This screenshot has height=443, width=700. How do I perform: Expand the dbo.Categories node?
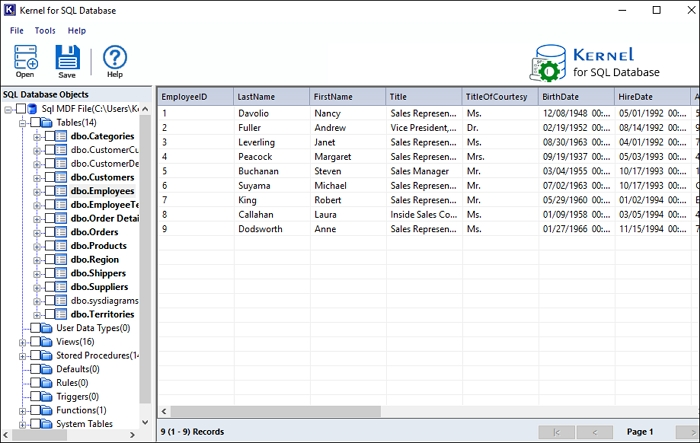tap(37, 137)
